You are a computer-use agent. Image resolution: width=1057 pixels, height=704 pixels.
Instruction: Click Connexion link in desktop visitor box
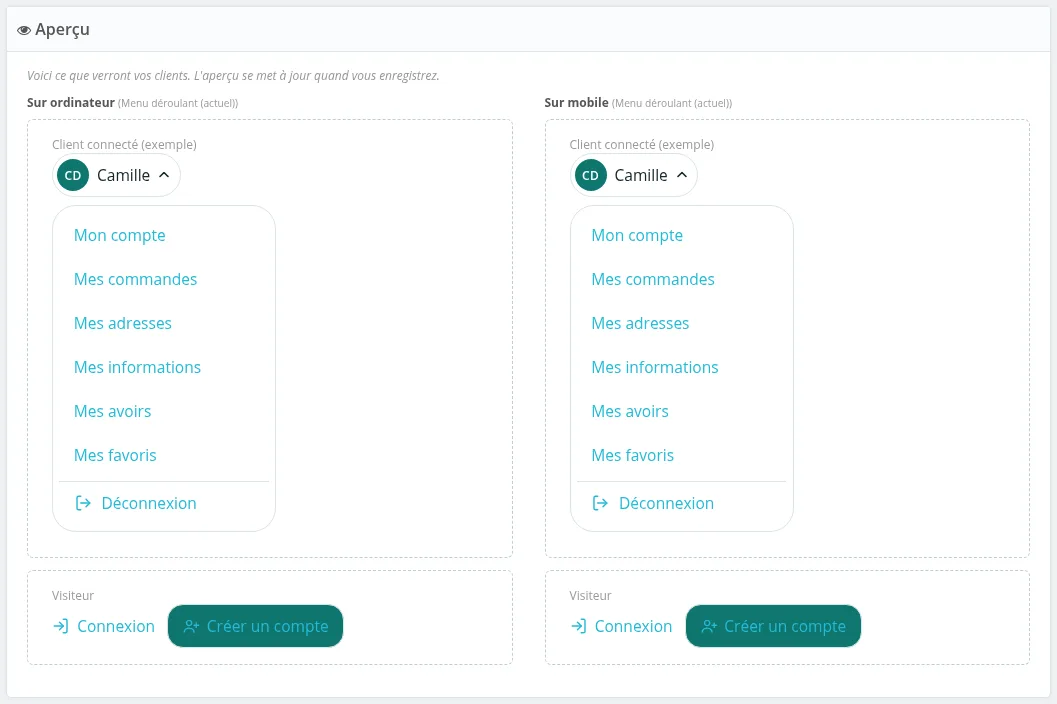pyautogui.click(x=104, y=626)
